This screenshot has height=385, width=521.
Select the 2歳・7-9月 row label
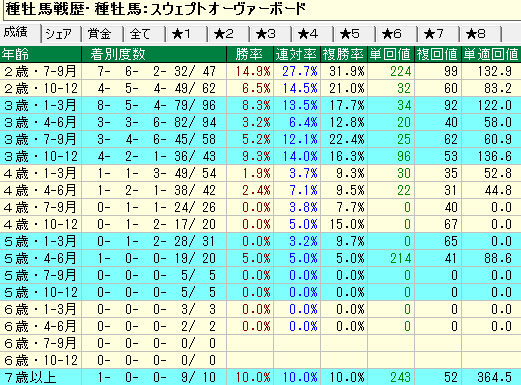tap(41, 71)
